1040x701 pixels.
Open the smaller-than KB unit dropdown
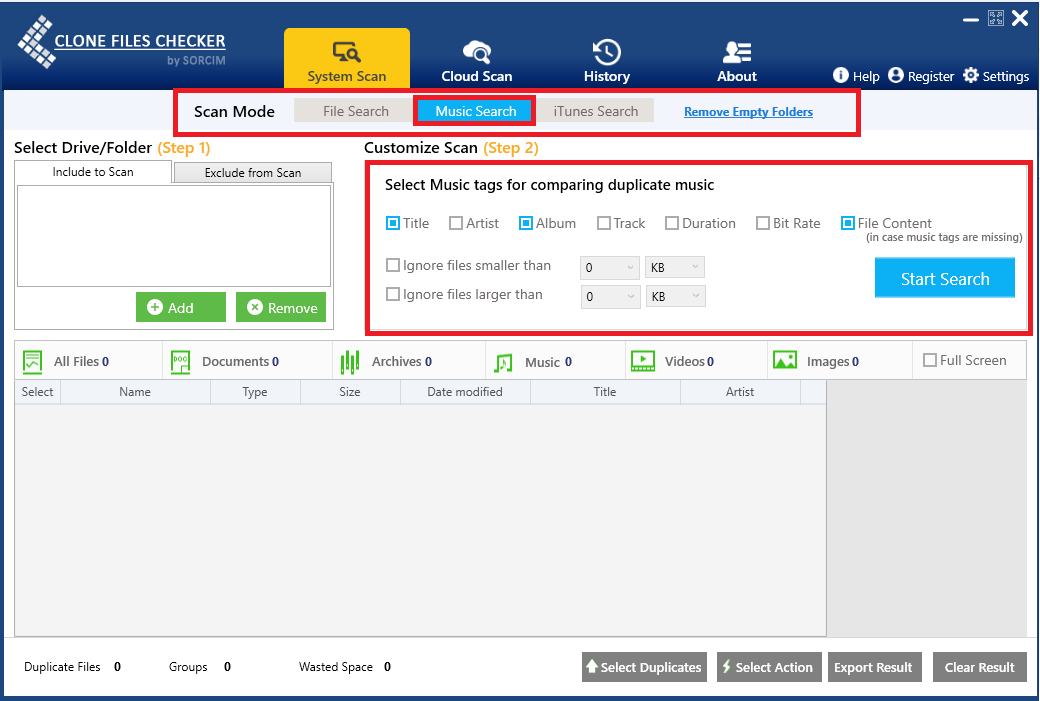click(x=675, y=267)
